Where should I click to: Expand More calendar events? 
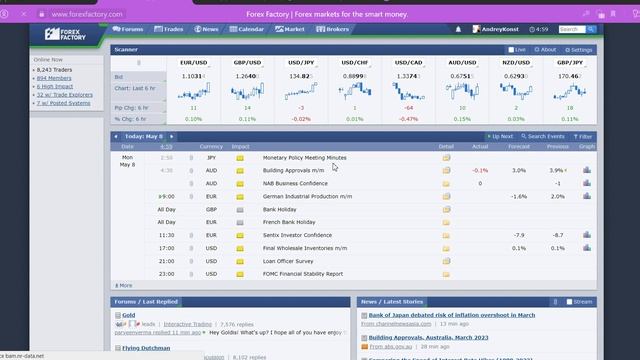[124, 286]
